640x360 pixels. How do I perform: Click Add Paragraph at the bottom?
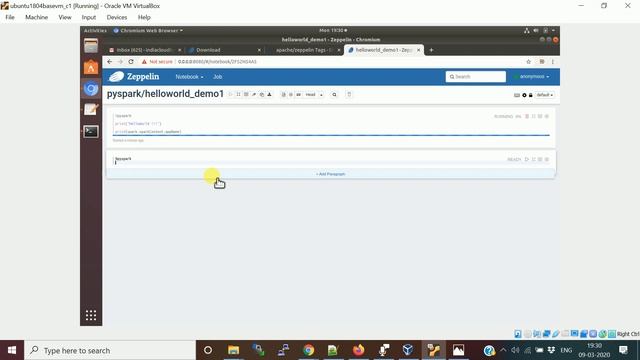[x=330, y=174]
